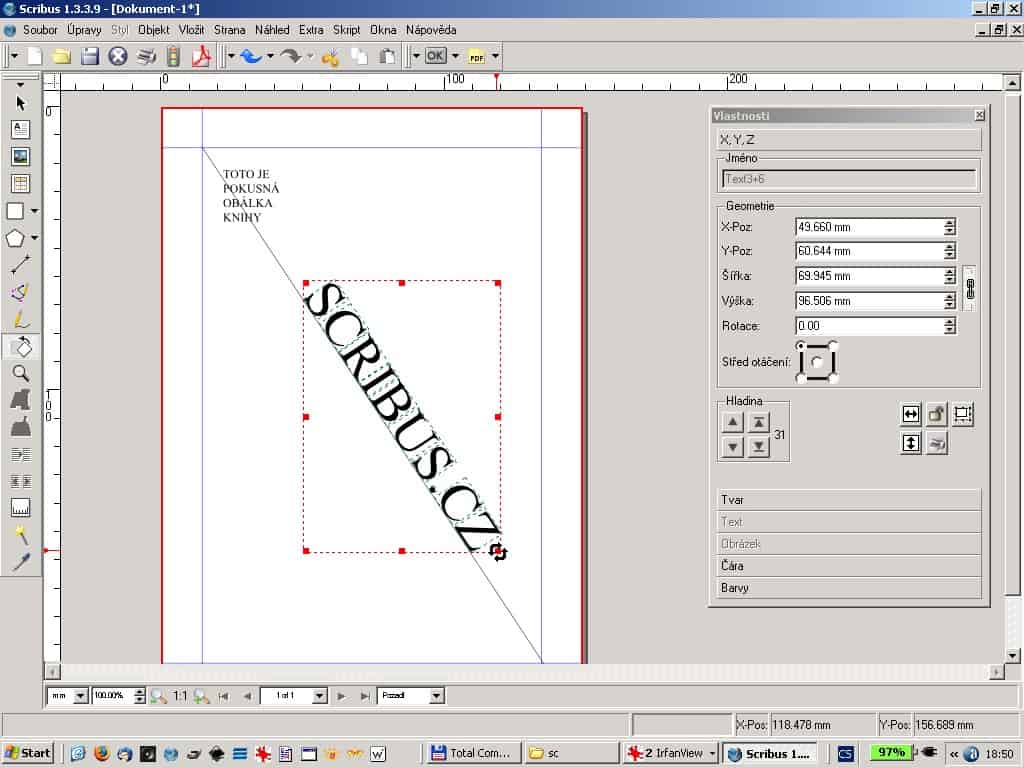Export as PDF with the red Acrobat icon
1024x768 pixels.
click(x=201, y=57)
